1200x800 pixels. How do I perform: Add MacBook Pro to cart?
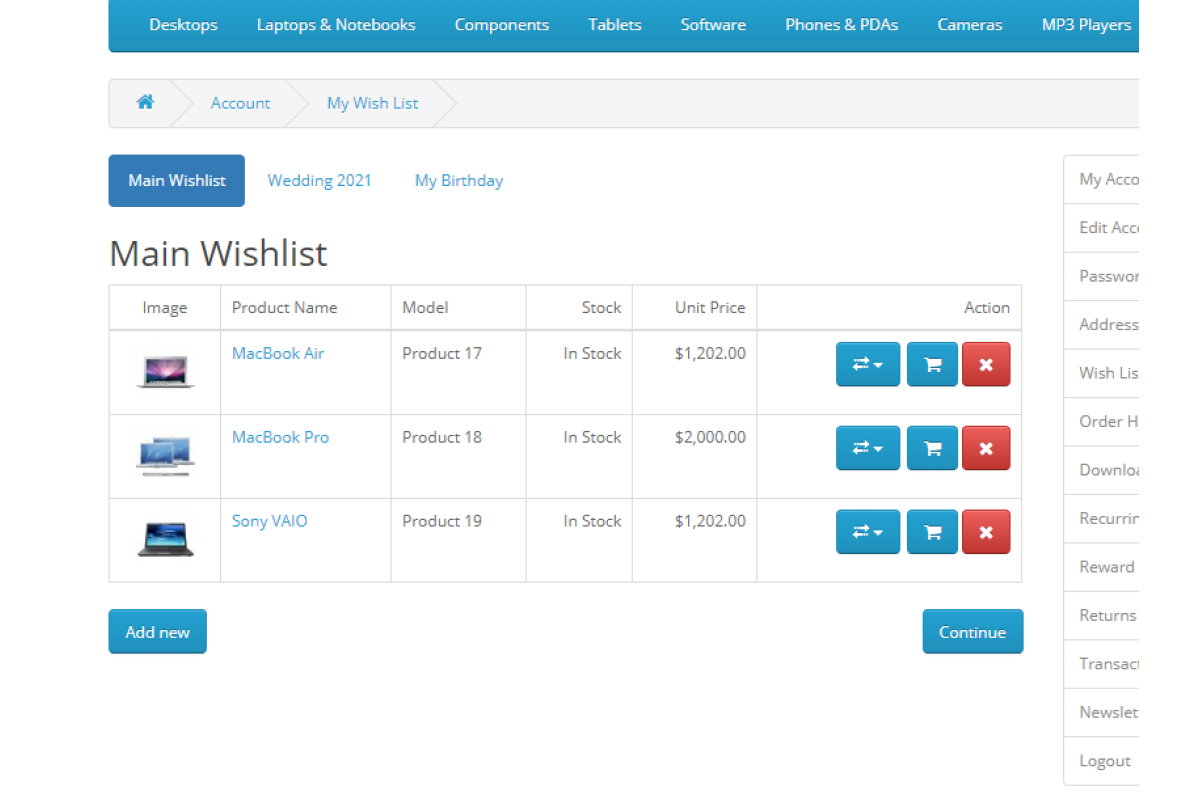point(932,448)
